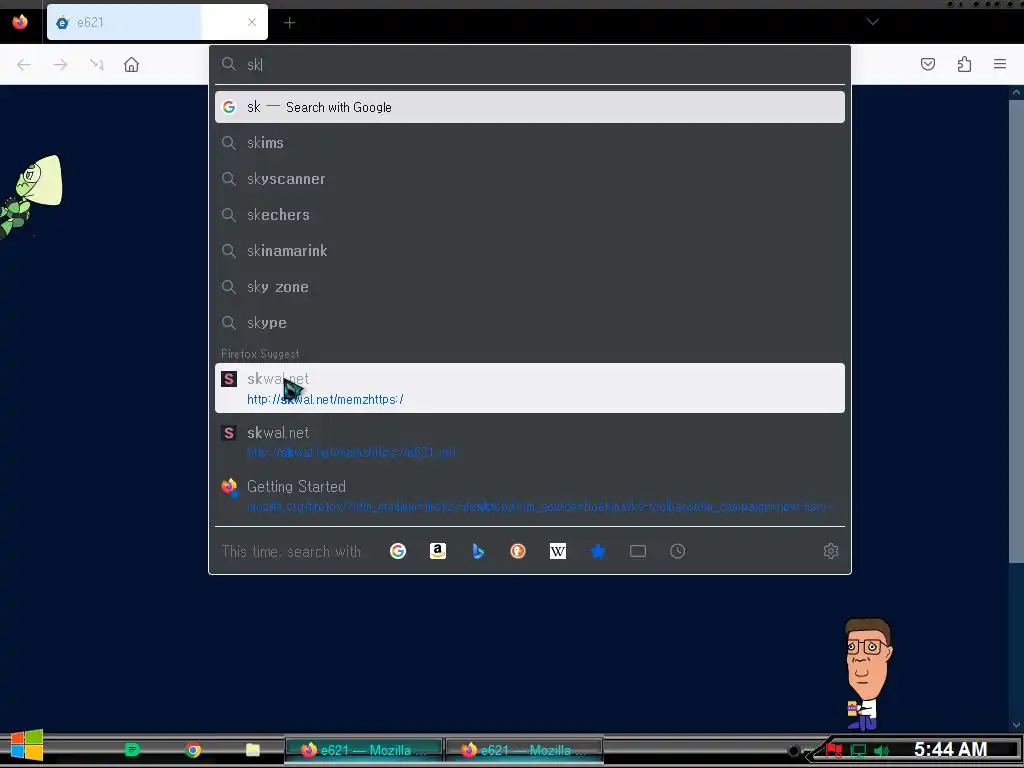The image size is (1024, 768).
Task: Search this time with Bing icon
Action: coord(478,551)
